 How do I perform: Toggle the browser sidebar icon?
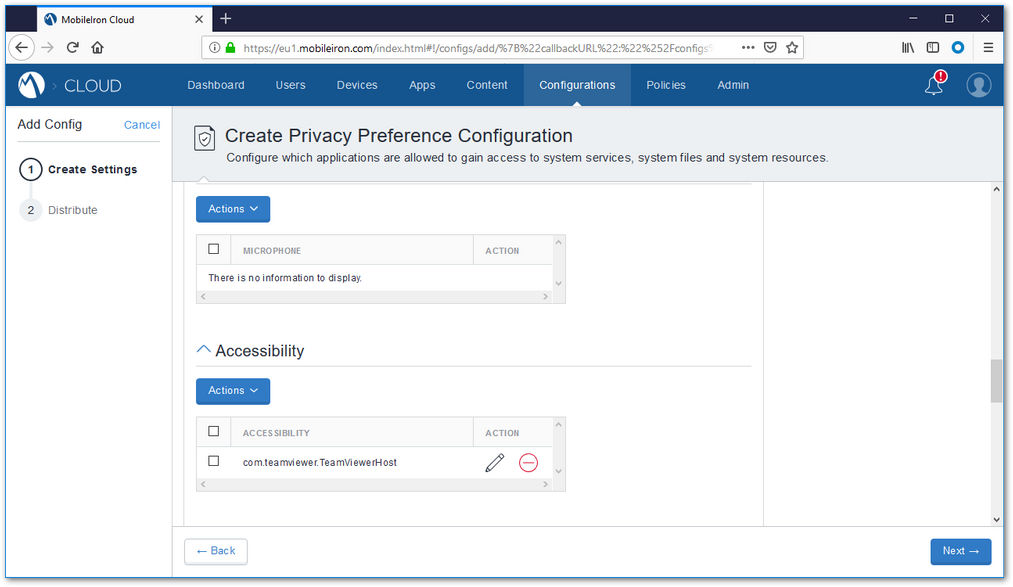(933, 47)
